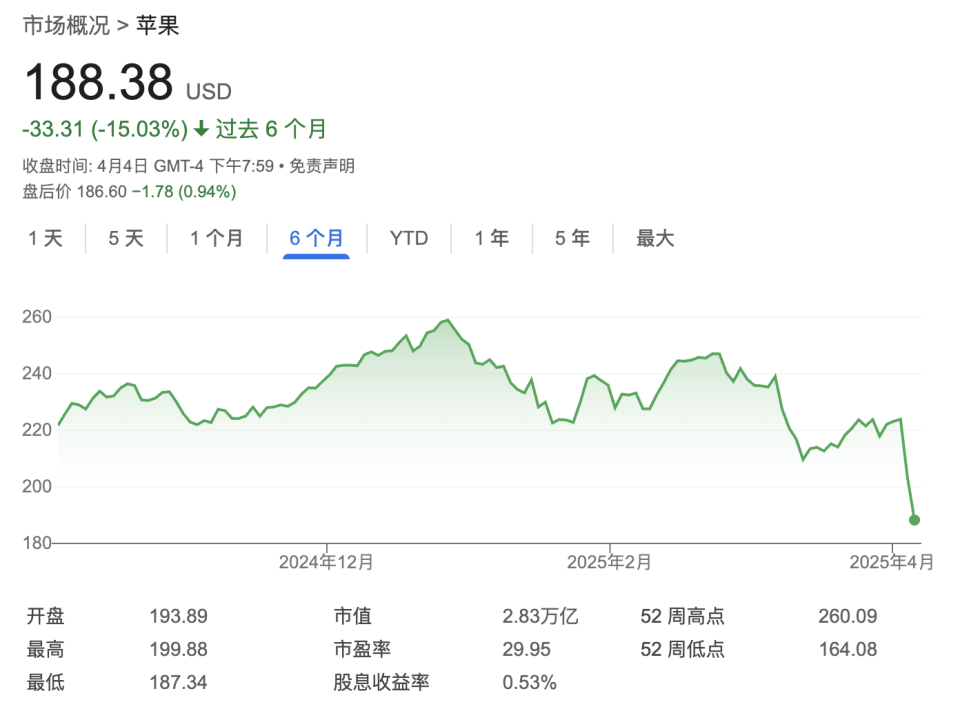Click the 股息收益率 label
This screenshot has height=720, width=960.
pyautogui.click(x=381, y=682)
